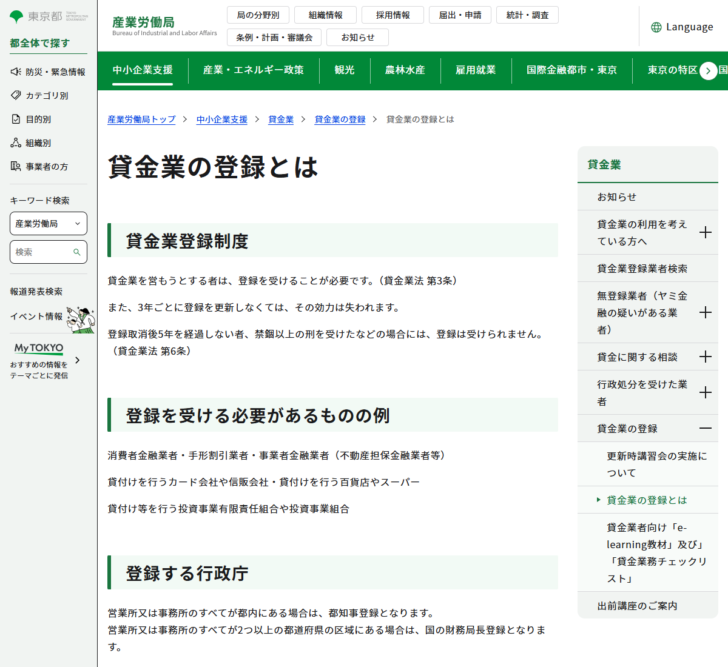
Task: Click the globe Language icon
Action: 656,27
